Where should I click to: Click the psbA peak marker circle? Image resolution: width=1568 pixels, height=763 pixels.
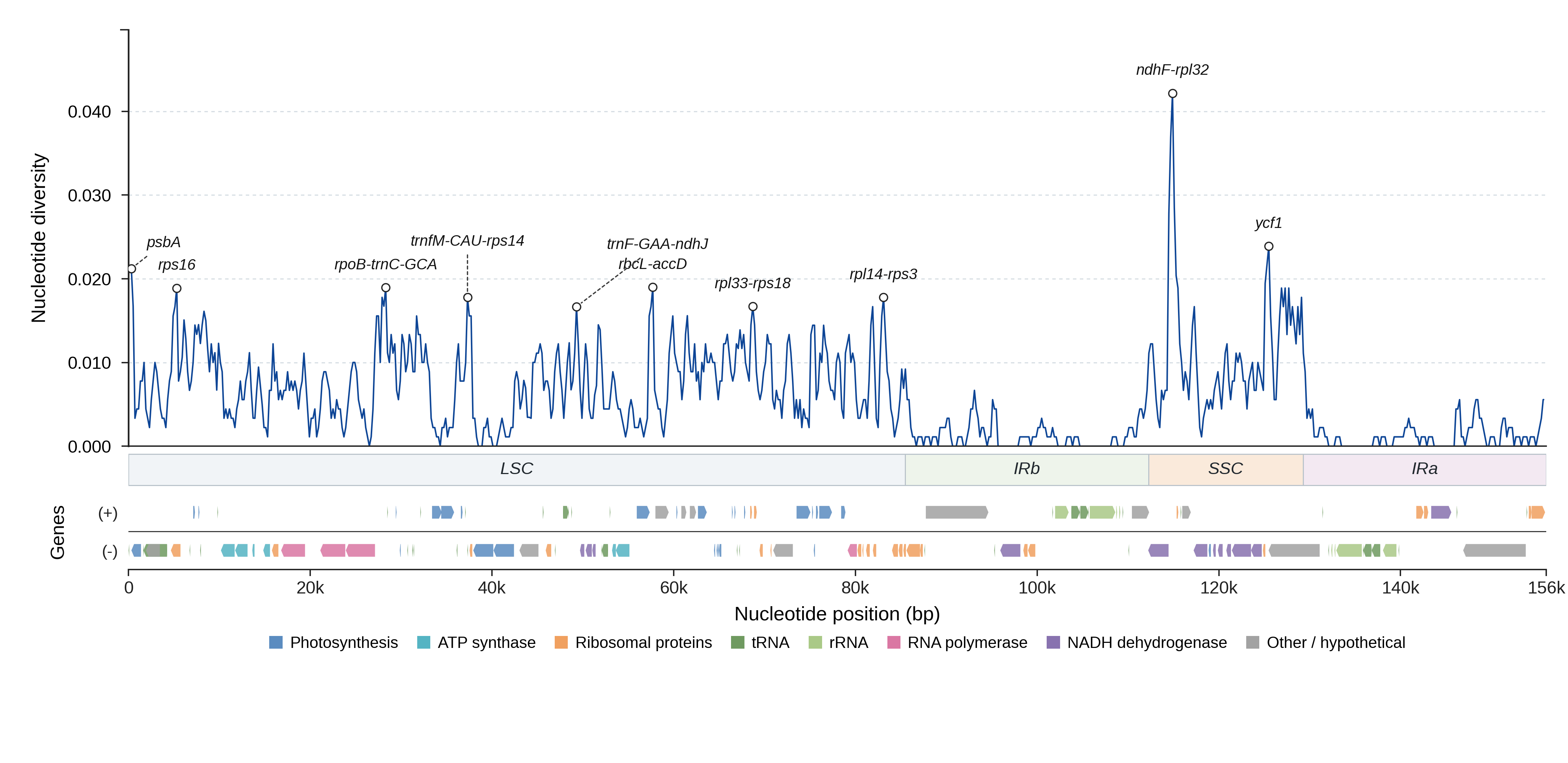click(131, 269)
